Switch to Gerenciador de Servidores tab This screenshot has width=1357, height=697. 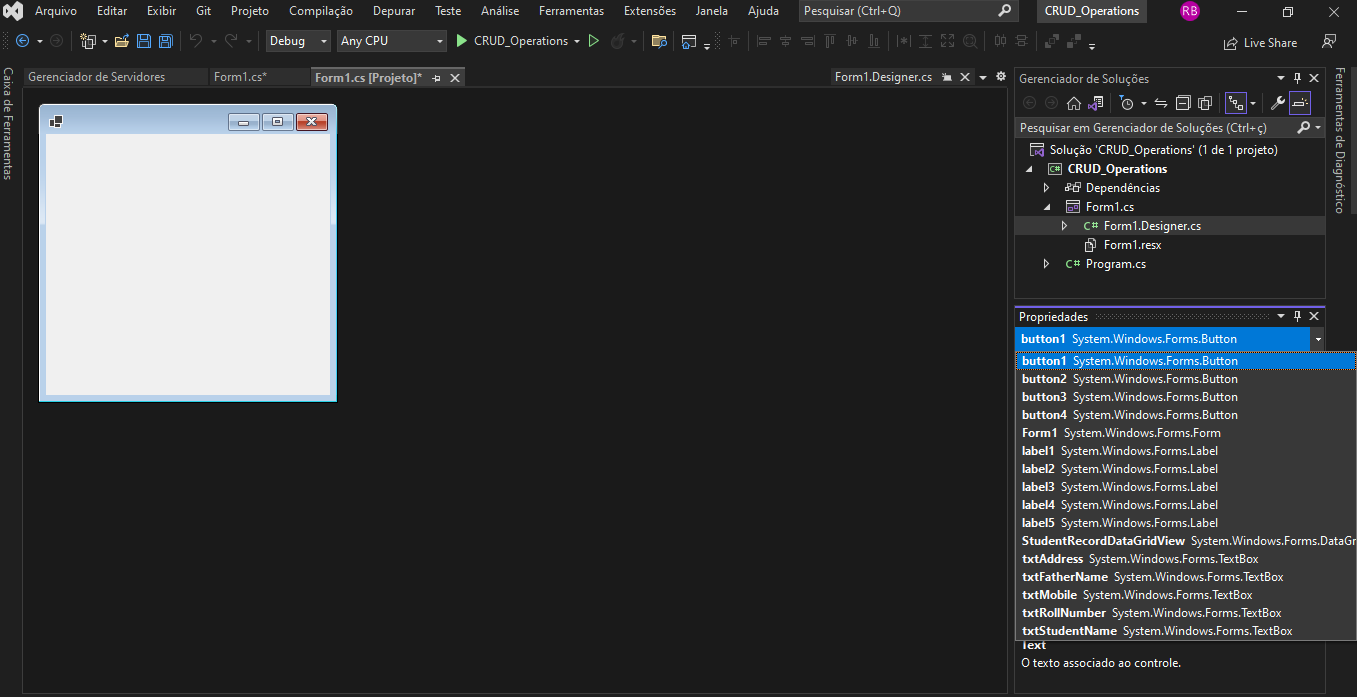97,77
